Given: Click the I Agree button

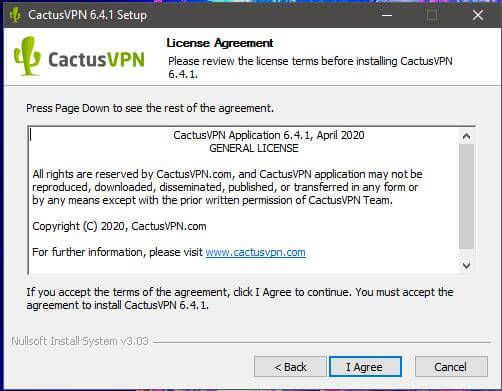Looking at the screenshot, I should (x=365, y=367).
